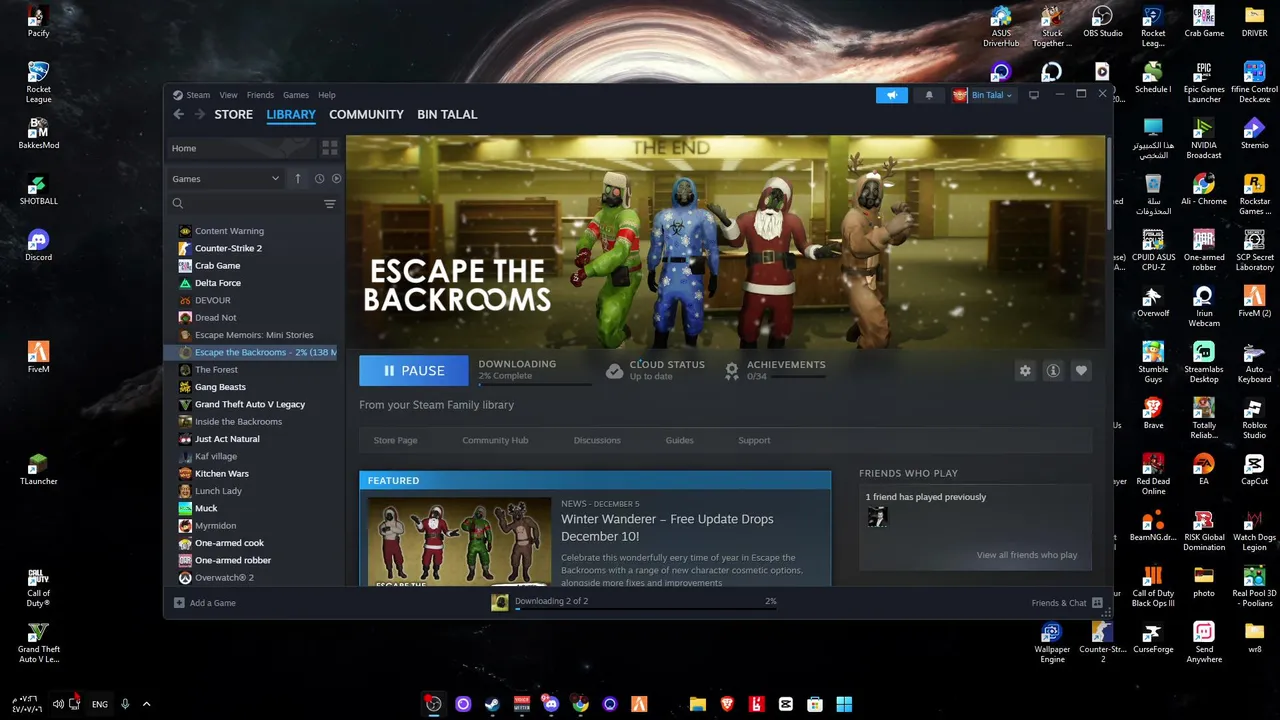The height and width of the screenshot is (720, 1280).
Task: Open the Guides tab
Action: click(x=679, y=440)
